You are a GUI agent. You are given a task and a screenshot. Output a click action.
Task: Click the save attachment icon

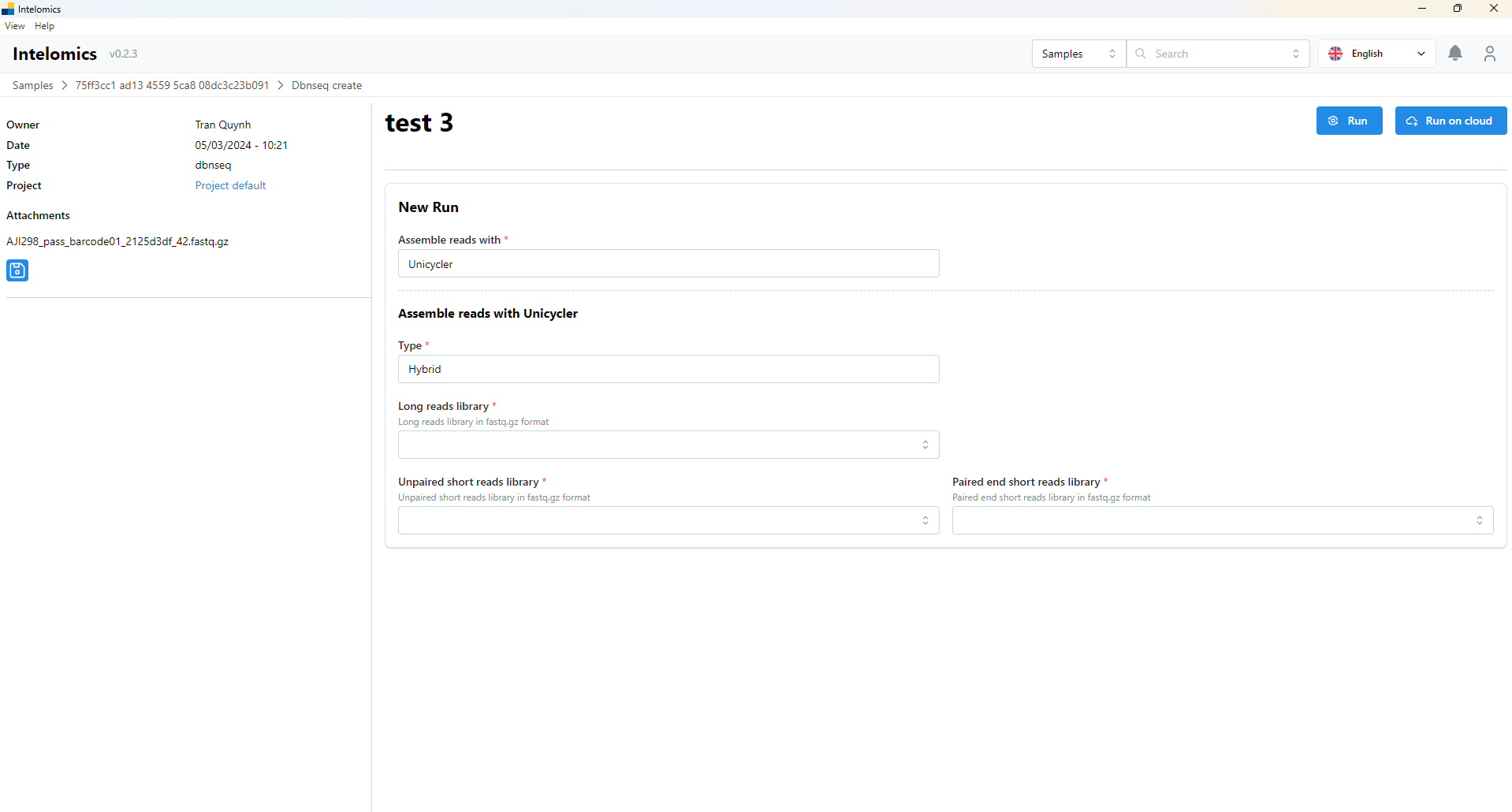click(17, 270)
